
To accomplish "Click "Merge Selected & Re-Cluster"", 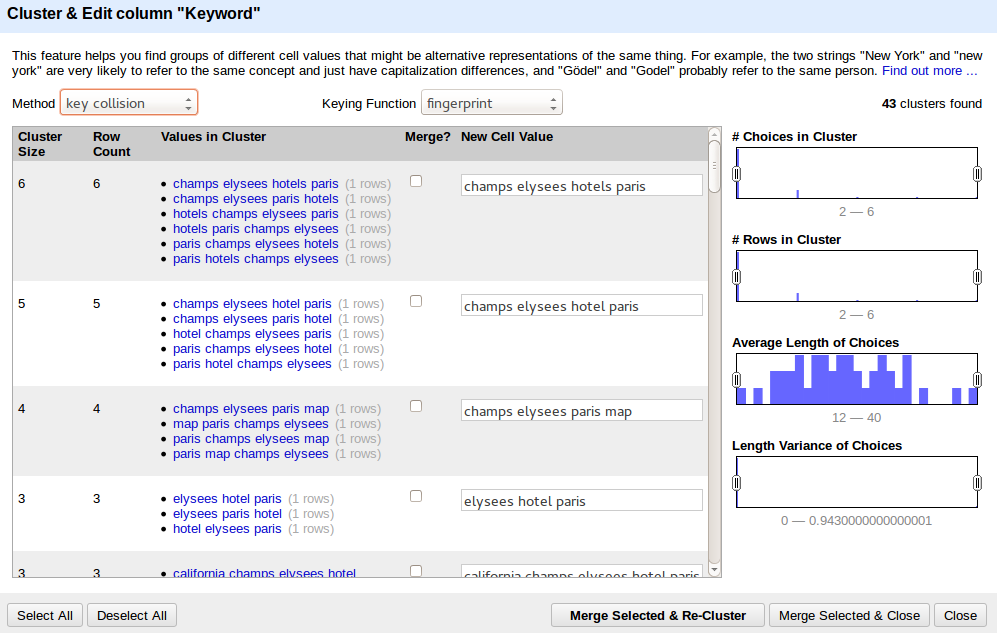I will point(657,615).
